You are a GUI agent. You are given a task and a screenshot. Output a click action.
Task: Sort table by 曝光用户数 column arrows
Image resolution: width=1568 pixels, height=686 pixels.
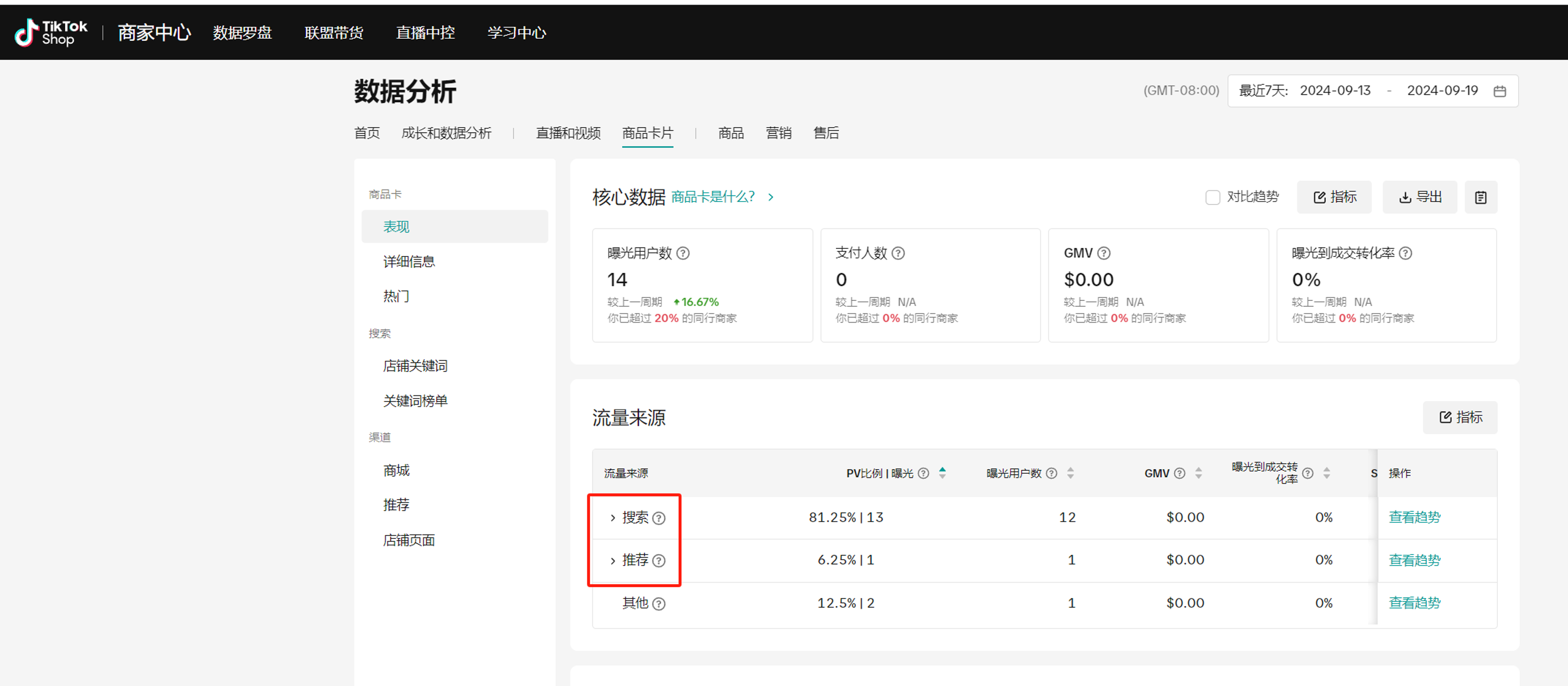(1070, 473)
